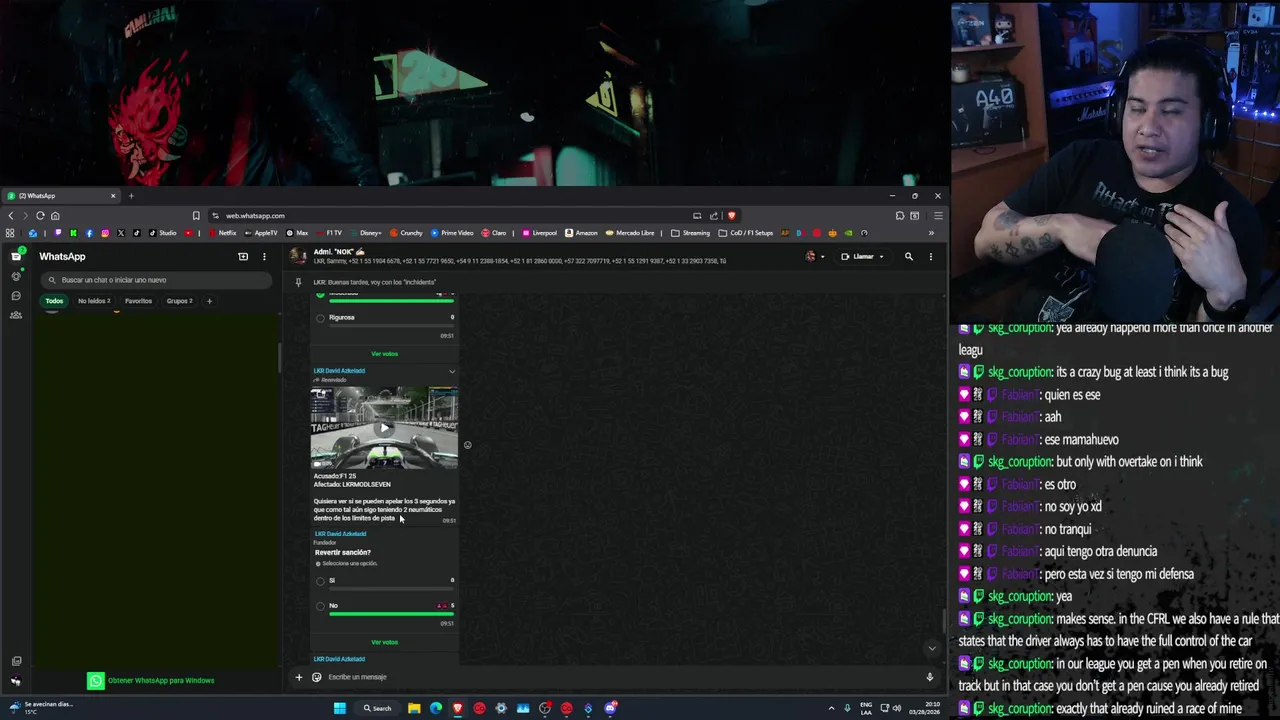Open the browser home page
The width and height of the screenshot is (1280, 720).
tap(55, 216)
